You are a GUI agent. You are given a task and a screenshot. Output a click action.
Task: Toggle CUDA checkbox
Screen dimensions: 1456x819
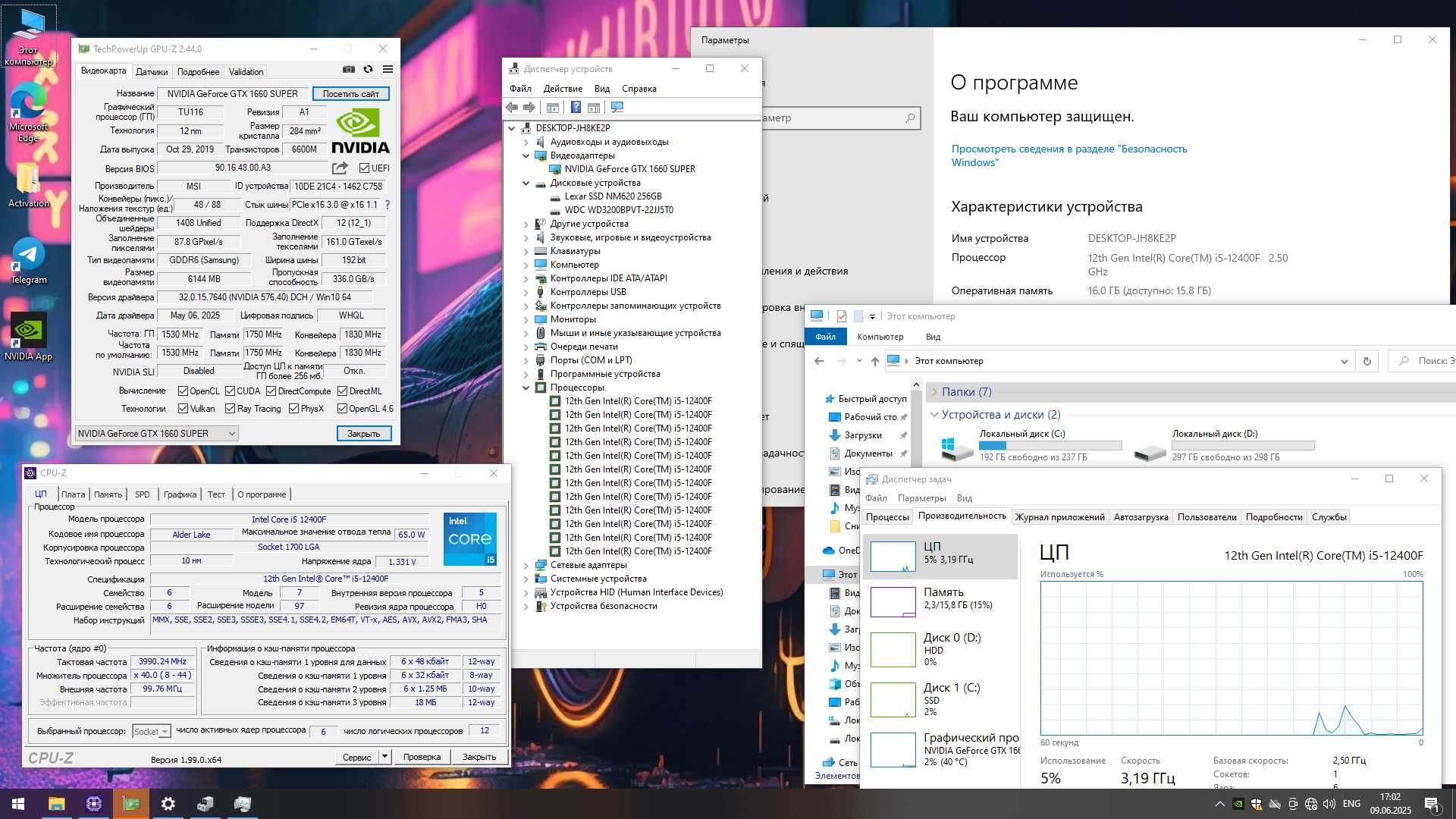click(230, 391)
